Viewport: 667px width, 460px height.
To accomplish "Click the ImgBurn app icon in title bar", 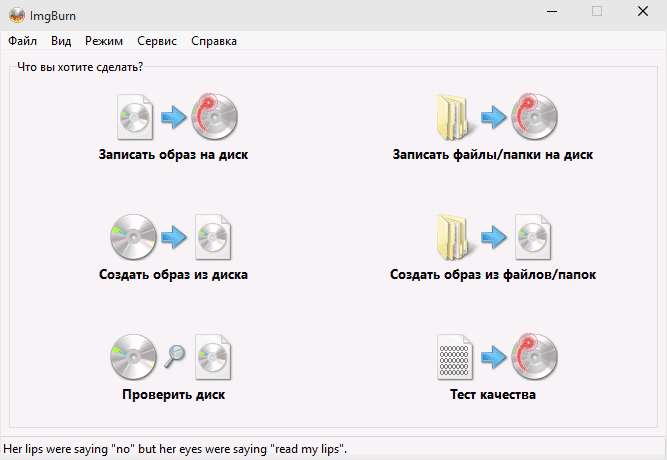I will pos(16,13).
